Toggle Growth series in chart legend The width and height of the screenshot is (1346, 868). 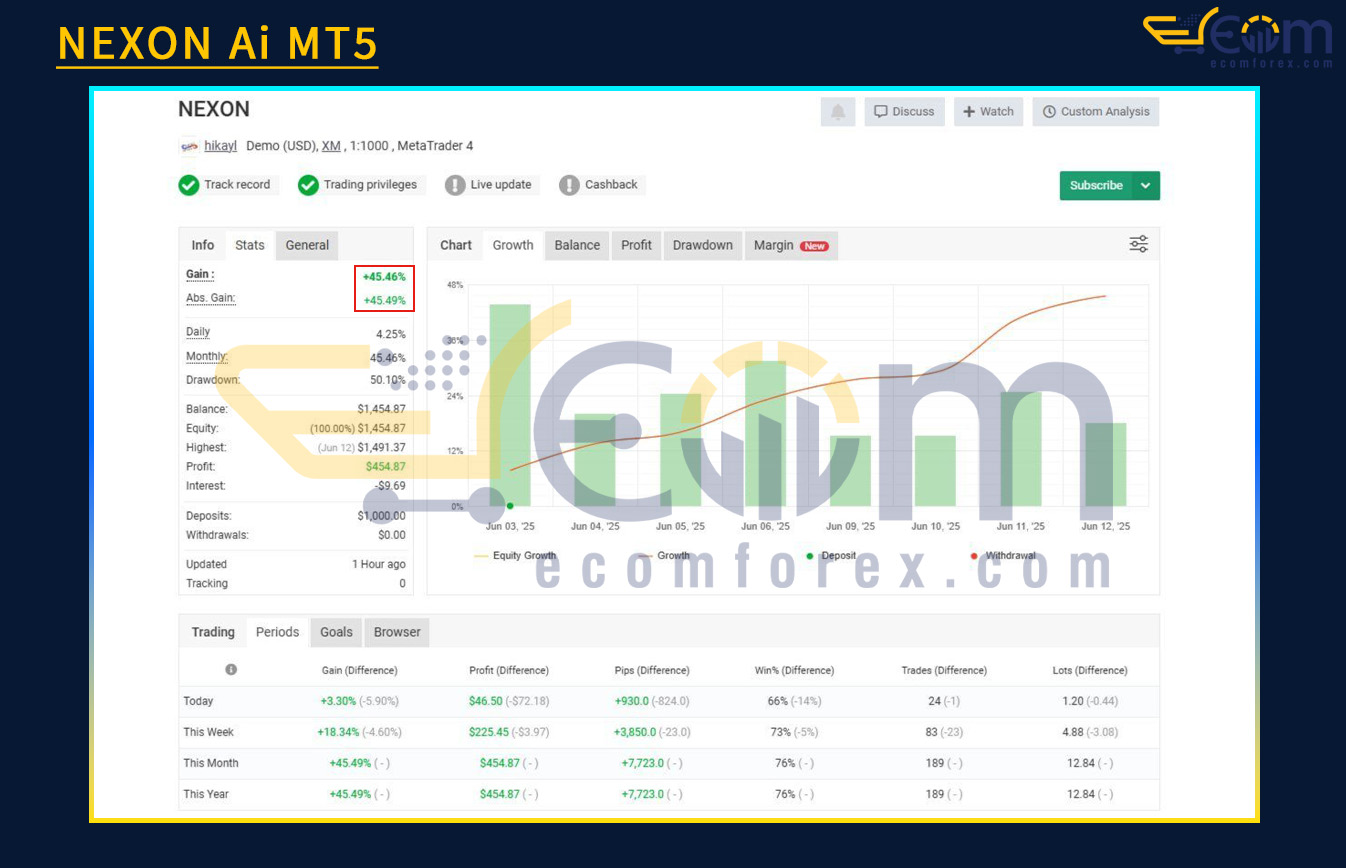(664, 556)
